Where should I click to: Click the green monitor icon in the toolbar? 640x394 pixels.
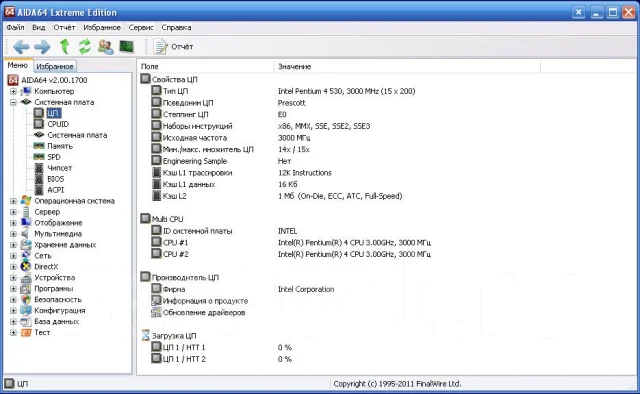(127, 47)
